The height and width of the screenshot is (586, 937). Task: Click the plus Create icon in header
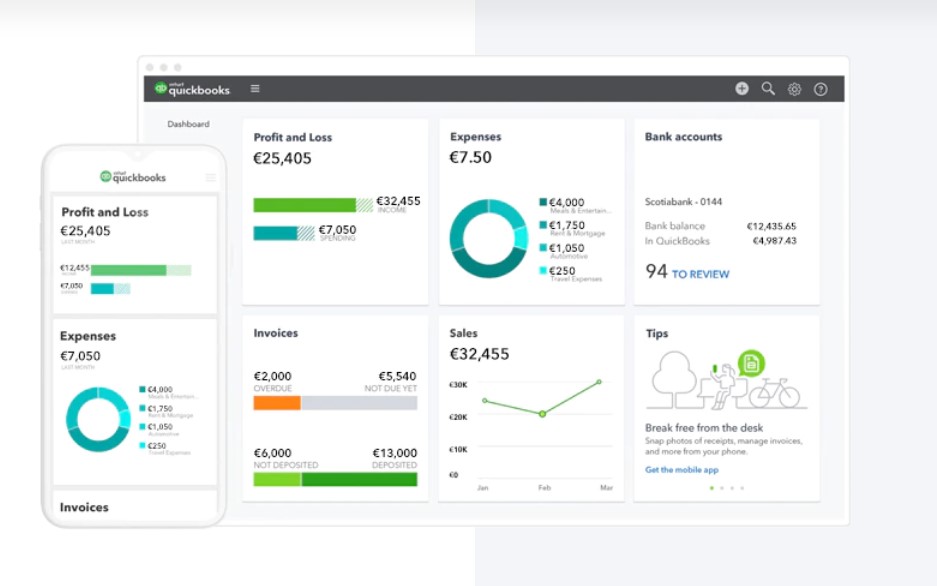tap(742, 88)
